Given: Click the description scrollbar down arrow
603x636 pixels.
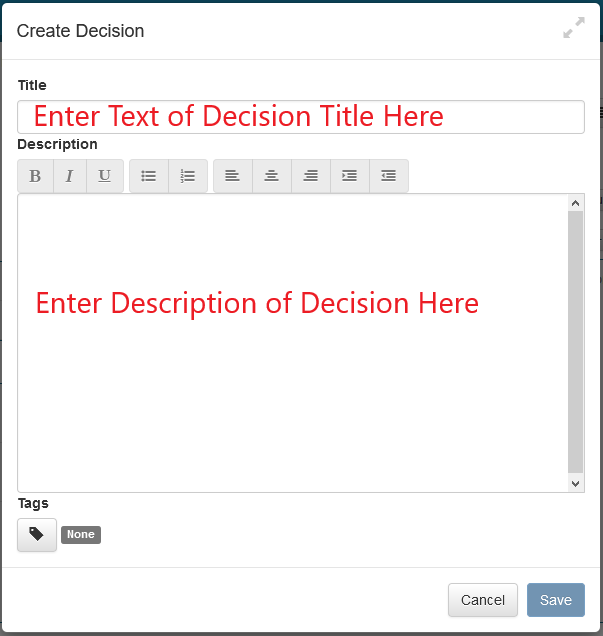Looking at the screenshot, I should [x=575, y=483].
